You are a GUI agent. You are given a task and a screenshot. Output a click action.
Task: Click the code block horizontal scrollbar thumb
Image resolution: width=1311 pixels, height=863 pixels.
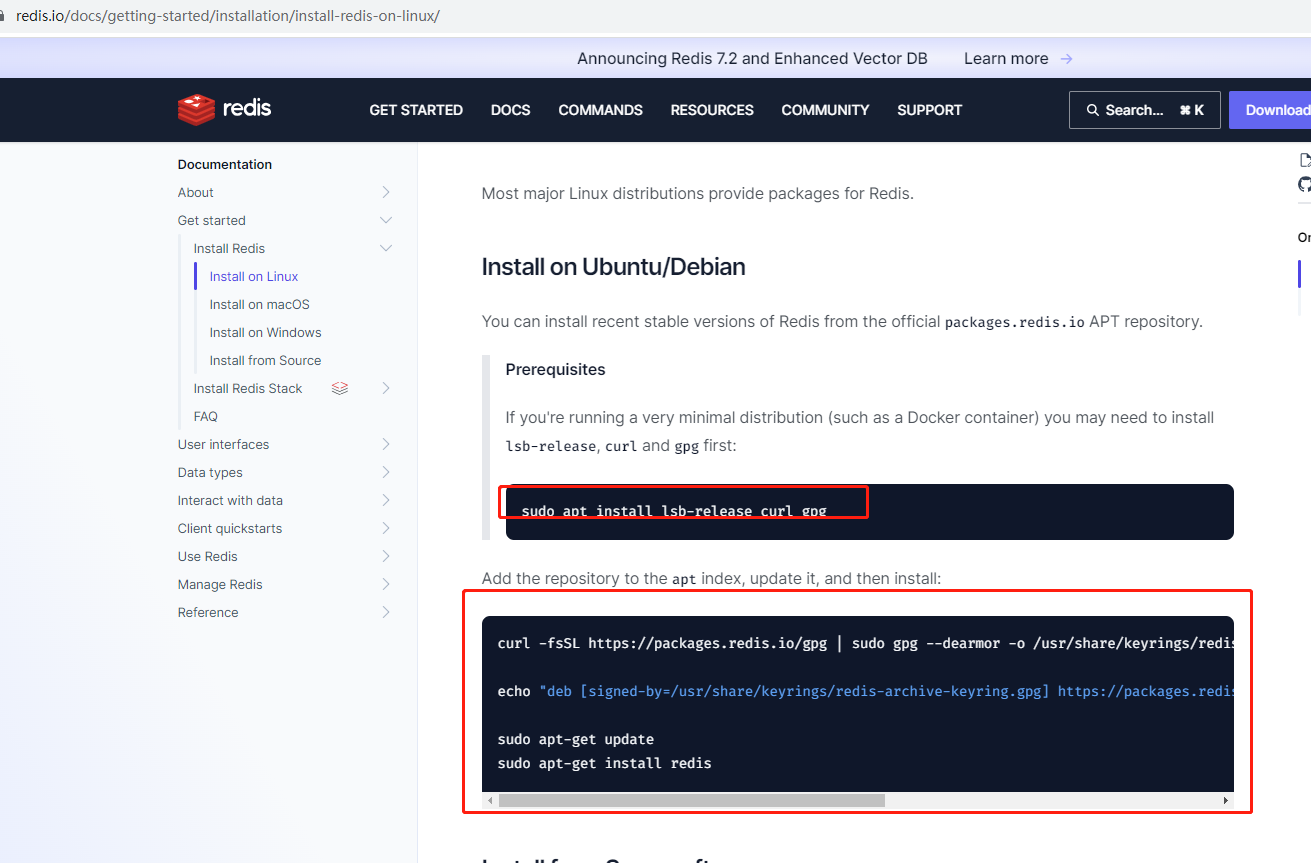click(x=692, y=800)
